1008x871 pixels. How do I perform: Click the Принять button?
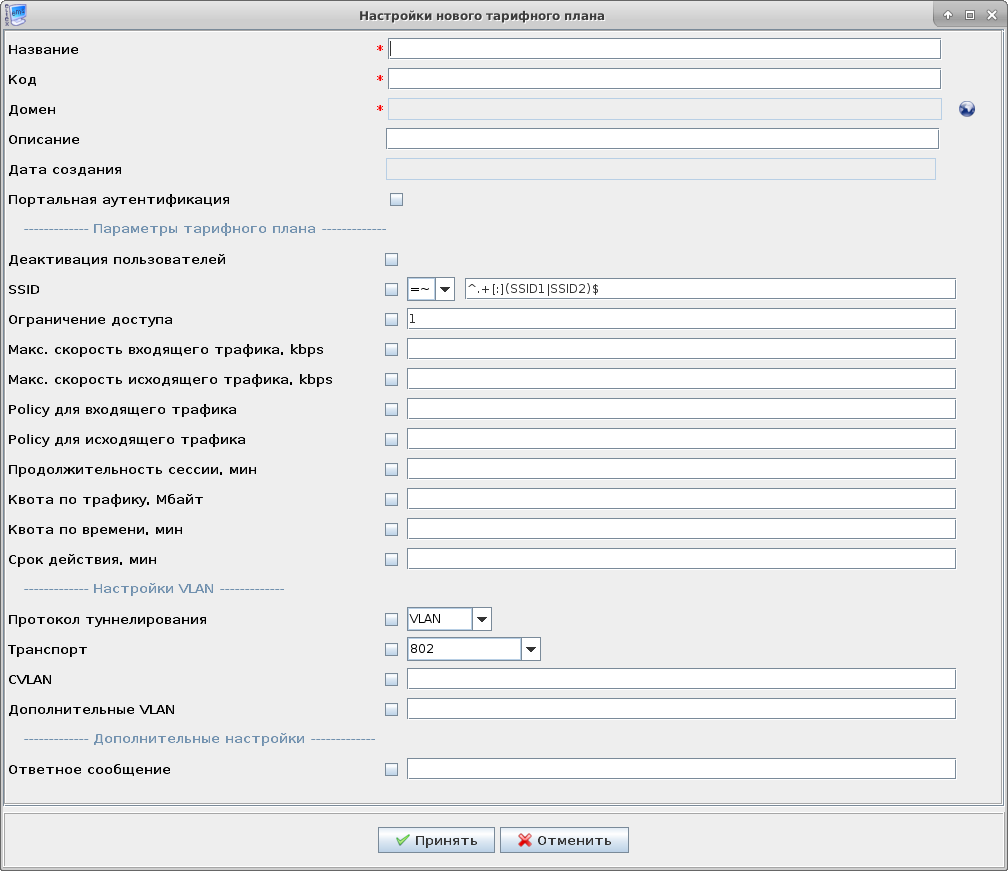pos(436,840)
